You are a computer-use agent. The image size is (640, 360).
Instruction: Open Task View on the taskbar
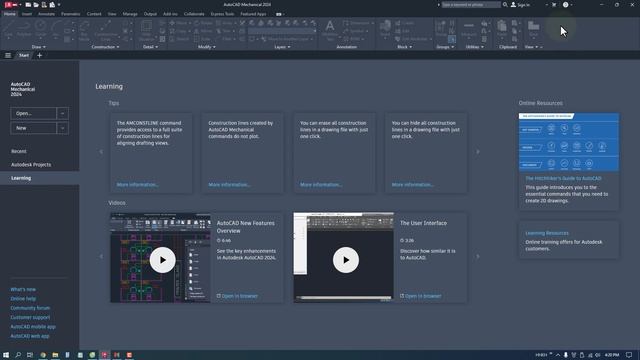[x=30, y=355]
